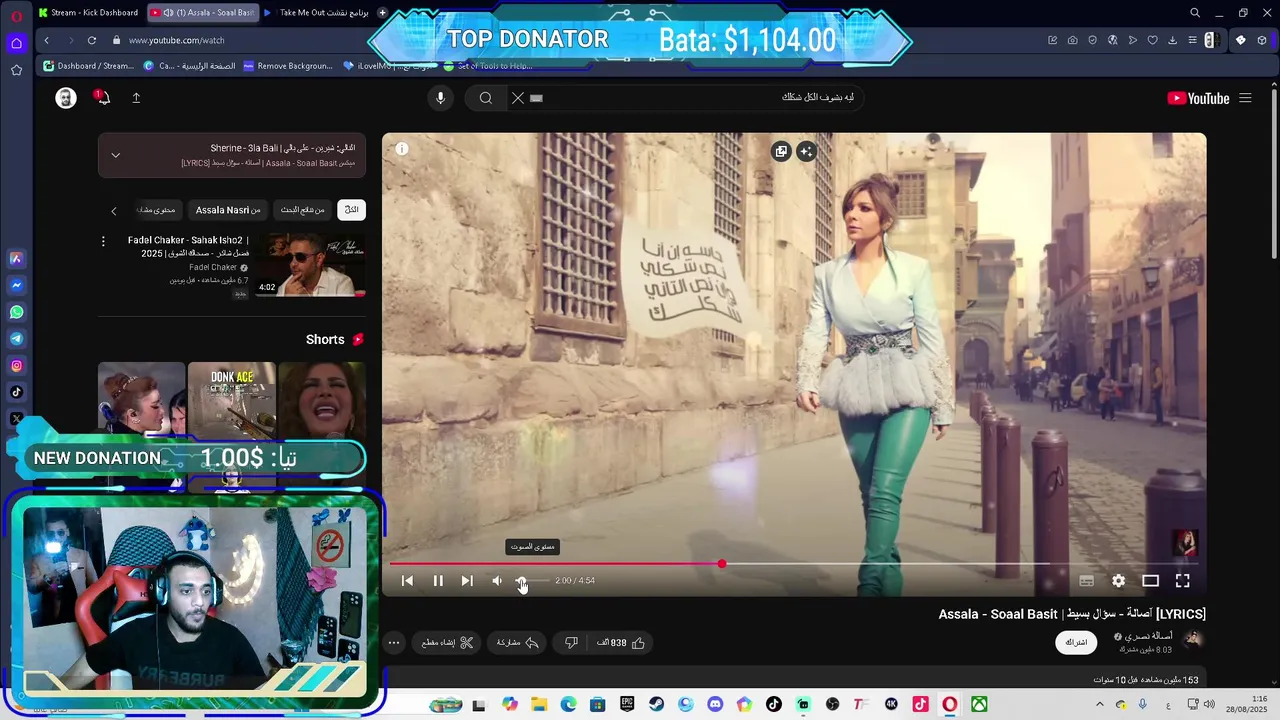
Task: Open the YouTube create/upload icon
Action: [x=136, y=98]
